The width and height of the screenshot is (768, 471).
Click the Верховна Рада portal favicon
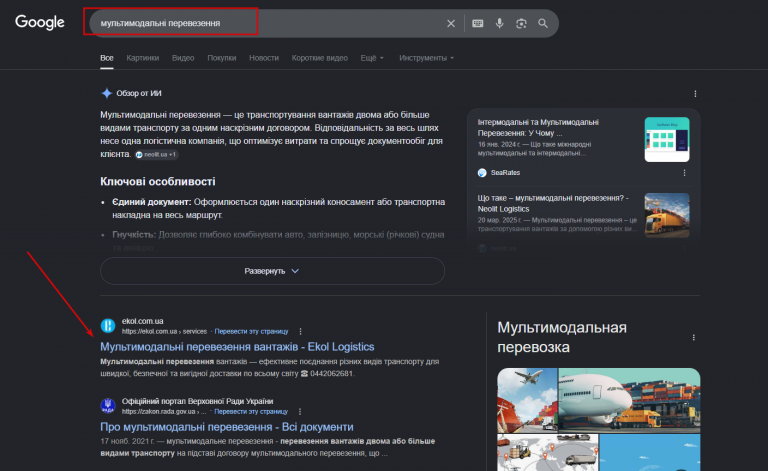point(108,405)
